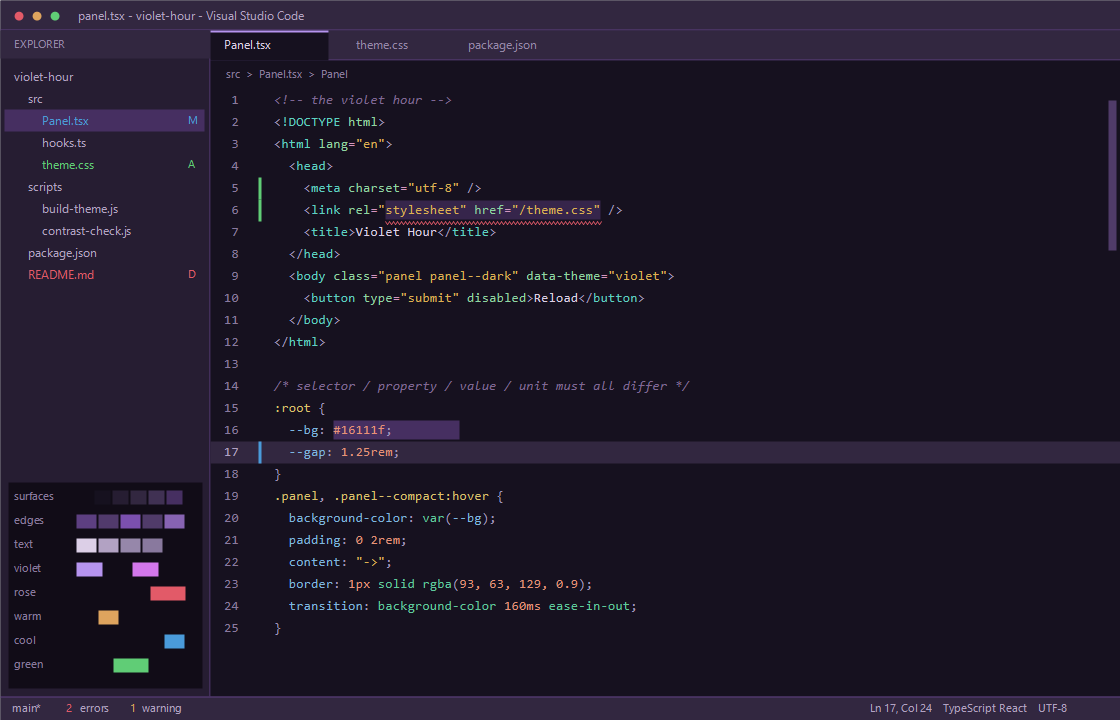Screen dimensions: 1120x720
Task: Pick the pink-magenta swatch in violet row
Action: coord(145,569)
